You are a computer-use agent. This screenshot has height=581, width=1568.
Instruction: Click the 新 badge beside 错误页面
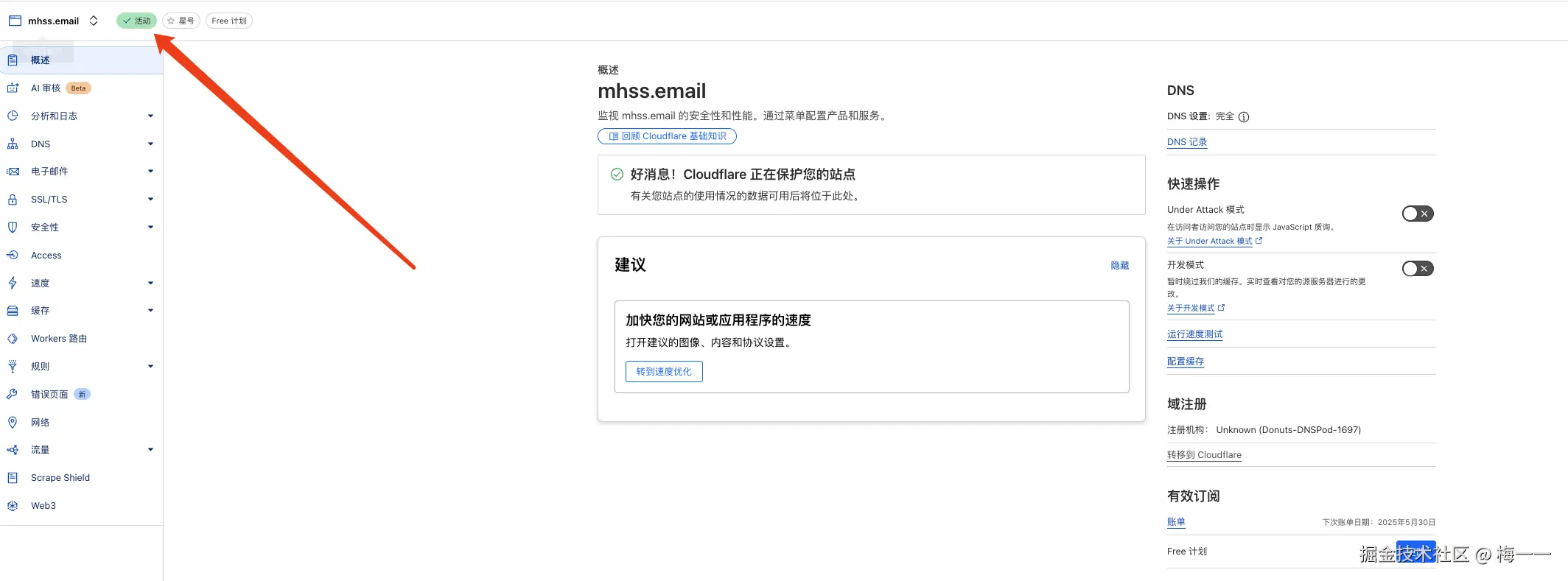82,395
